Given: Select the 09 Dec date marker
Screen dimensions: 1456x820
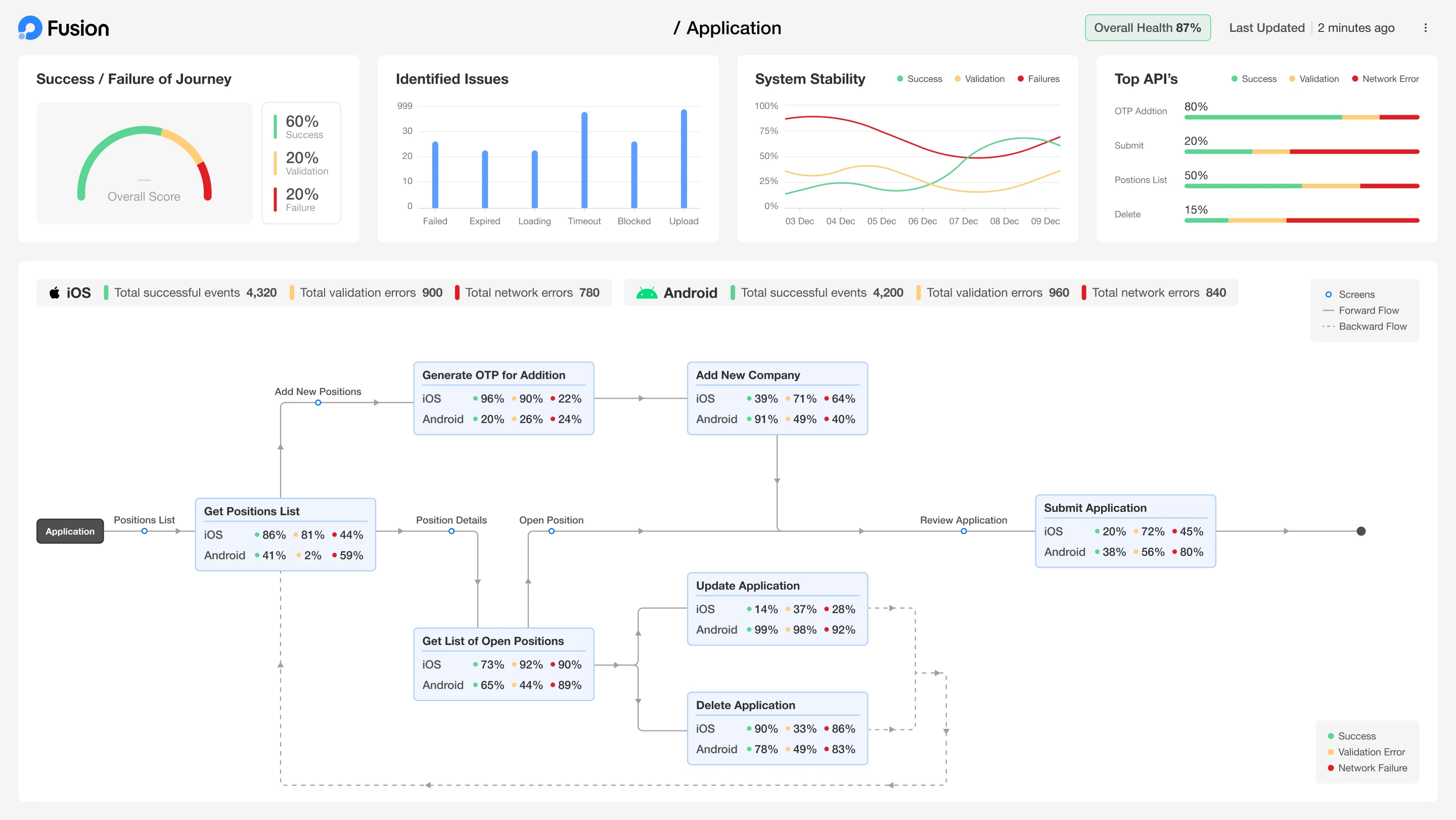Looking at the screenshot, I should [x=1044, y=221].
